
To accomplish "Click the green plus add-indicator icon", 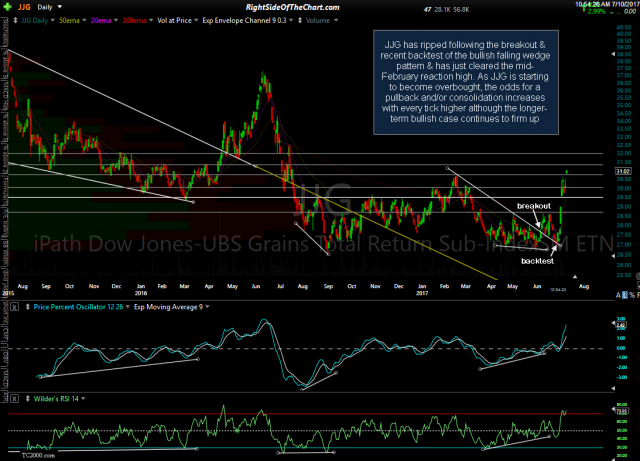I will [7, 7].
